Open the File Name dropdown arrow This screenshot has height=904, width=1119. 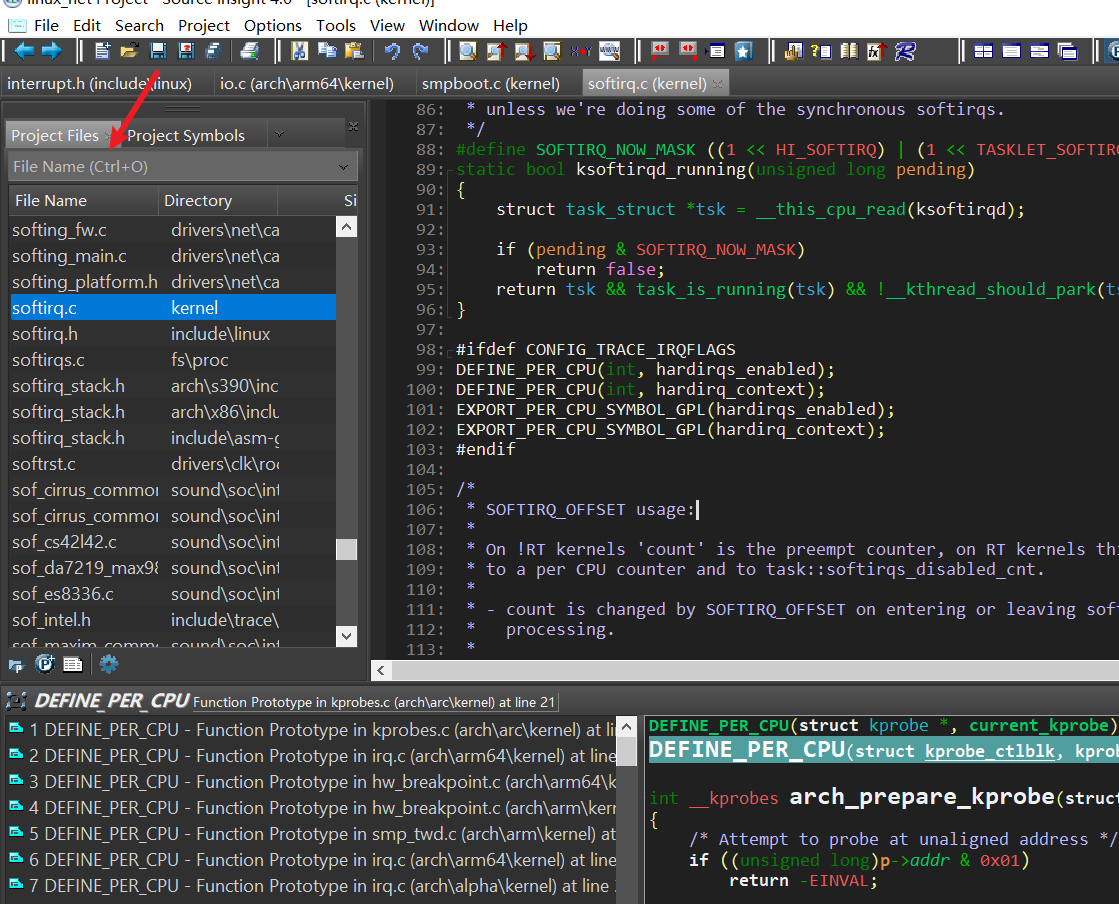click(344, 167)
